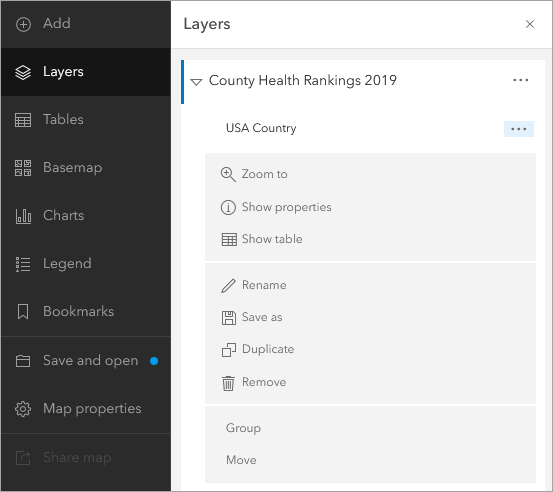
Task: Click the Move option
Action: coord(241,460)
